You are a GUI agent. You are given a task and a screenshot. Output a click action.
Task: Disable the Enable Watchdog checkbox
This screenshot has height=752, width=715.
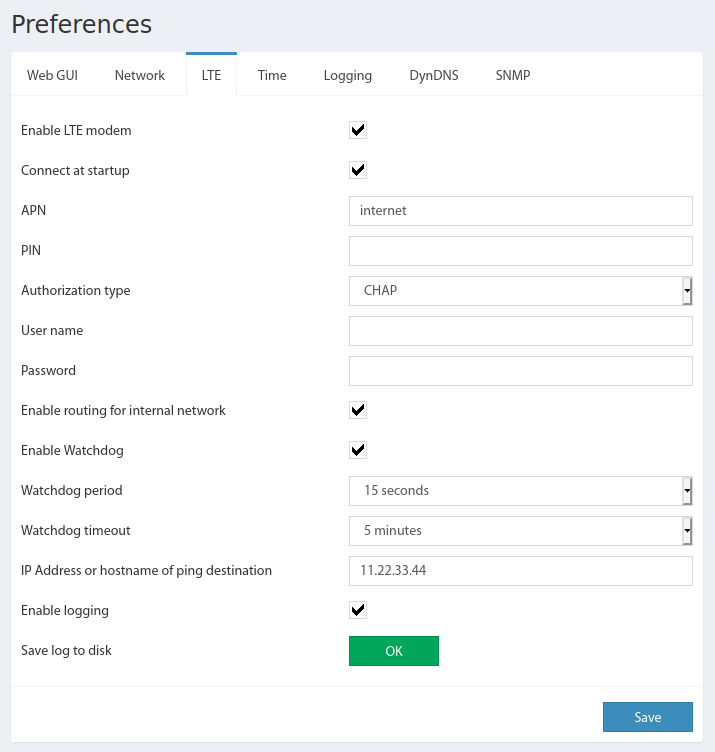(x=357, y=450)
